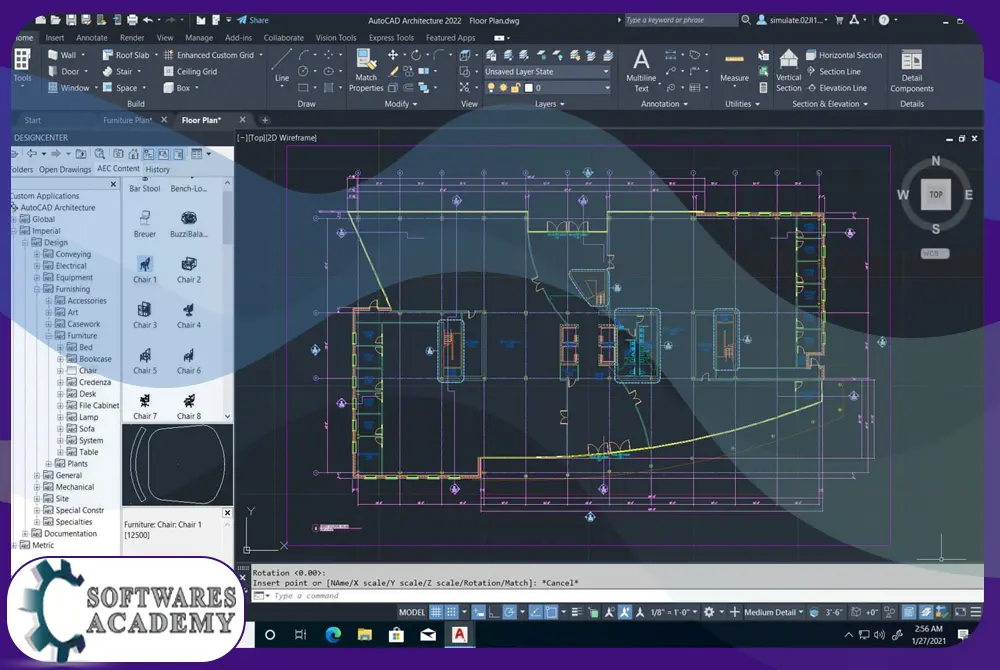This screenshot has height=670, width=1000.
Task: Click DesignCenter Back arrow
Action: (x=31, y=154)
